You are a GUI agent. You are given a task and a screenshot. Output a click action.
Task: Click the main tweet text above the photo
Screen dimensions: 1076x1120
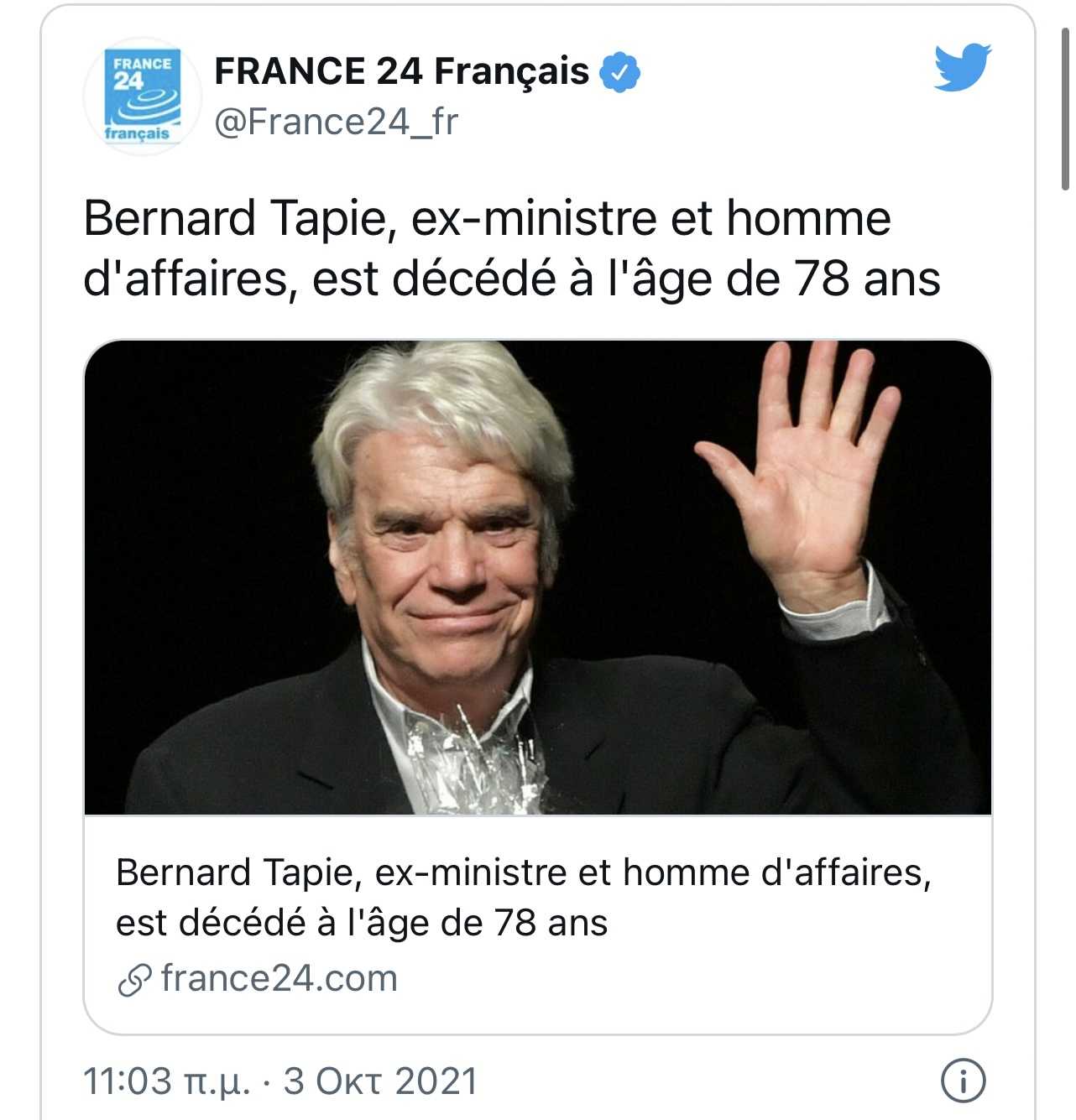(511, 248)
